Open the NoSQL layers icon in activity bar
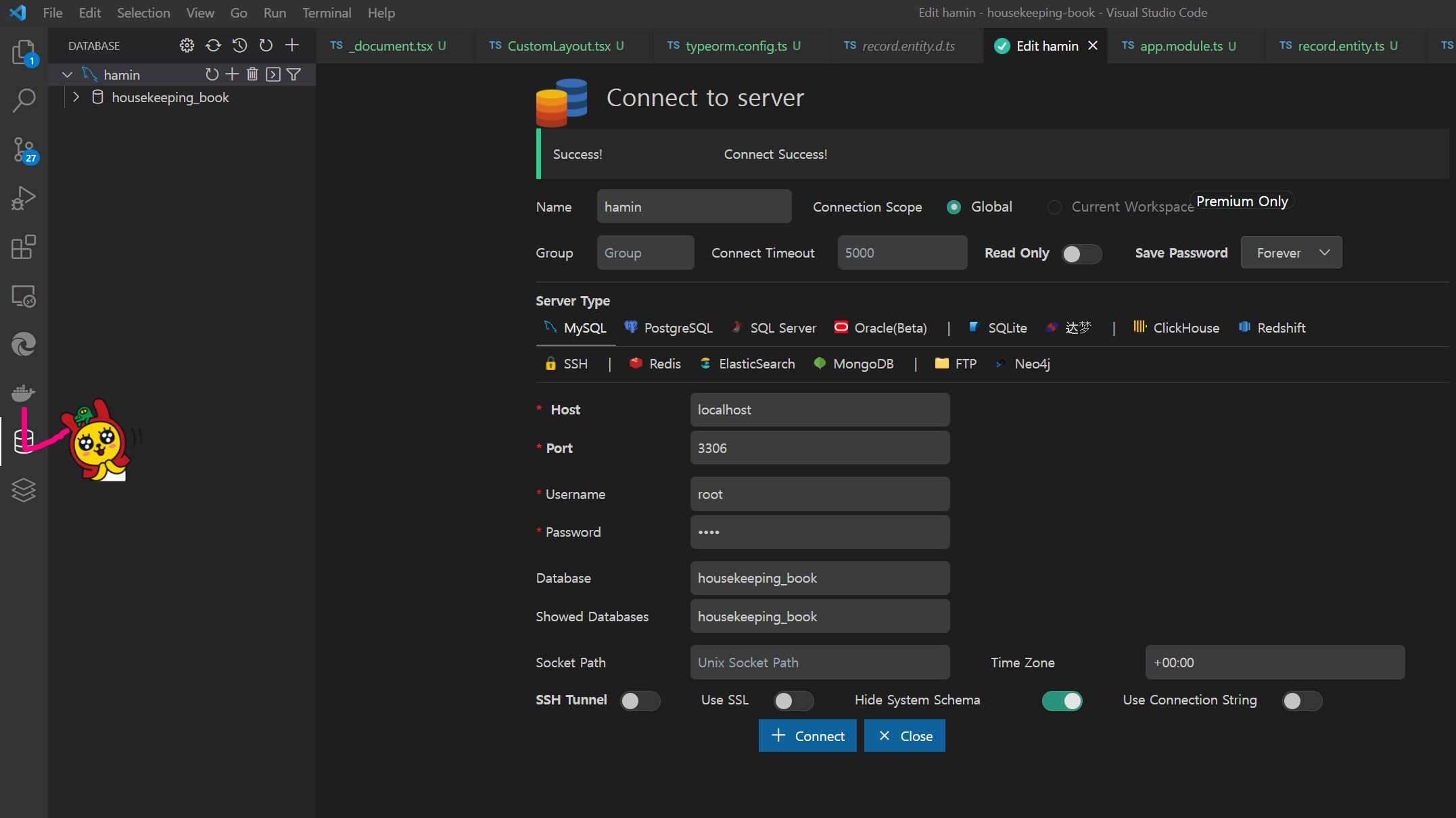The height and width of the screenshot is (818, 1456). 24,490
